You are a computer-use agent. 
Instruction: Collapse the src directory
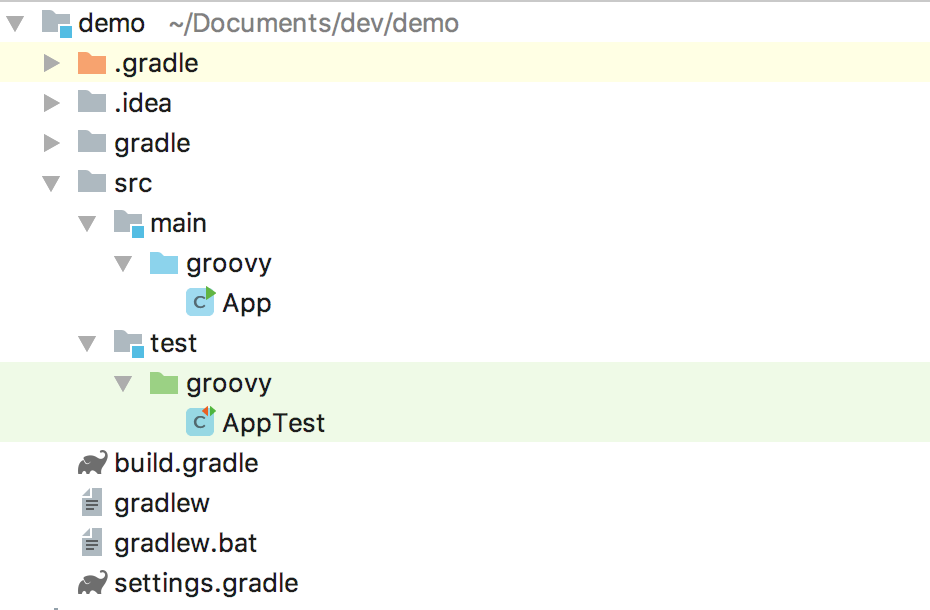(52, 182)
